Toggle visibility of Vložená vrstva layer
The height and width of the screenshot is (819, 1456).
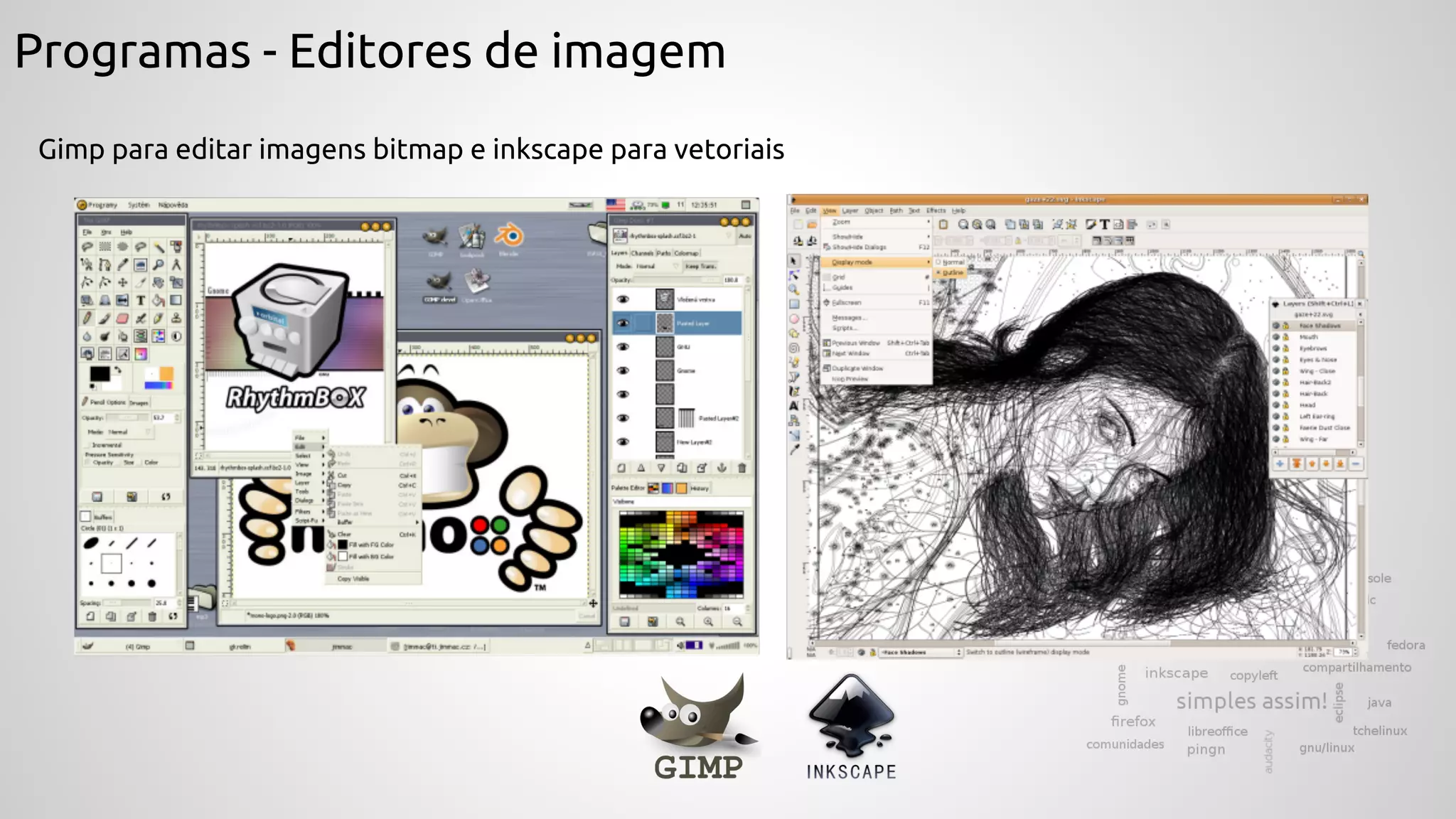point(623,299)
